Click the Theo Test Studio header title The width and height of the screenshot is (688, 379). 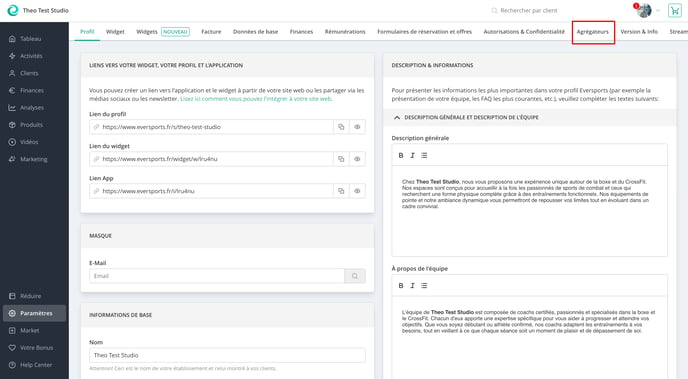tap(46, 10)
